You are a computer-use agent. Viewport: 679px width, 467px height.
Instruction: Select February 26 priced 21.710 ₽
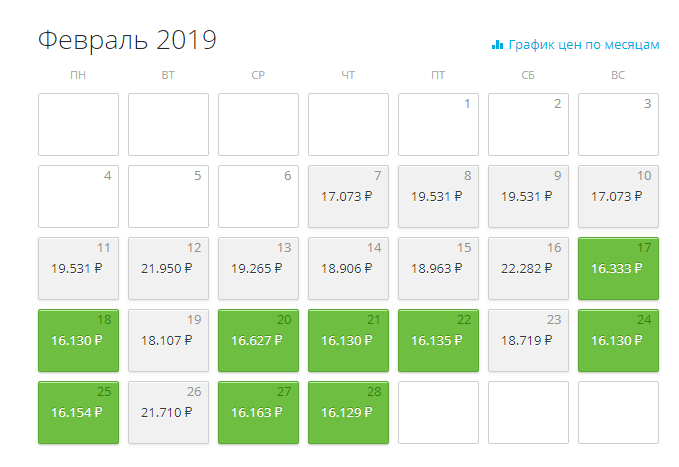pos(168,412)
